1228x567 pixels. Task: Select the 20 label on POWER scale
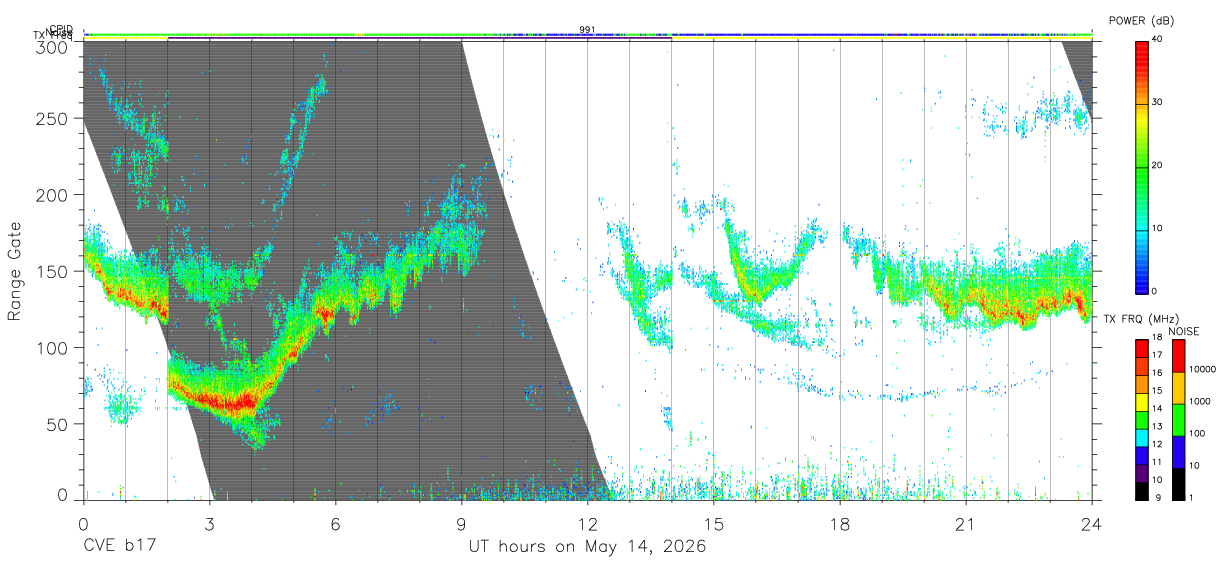[x=1158, y=165]
